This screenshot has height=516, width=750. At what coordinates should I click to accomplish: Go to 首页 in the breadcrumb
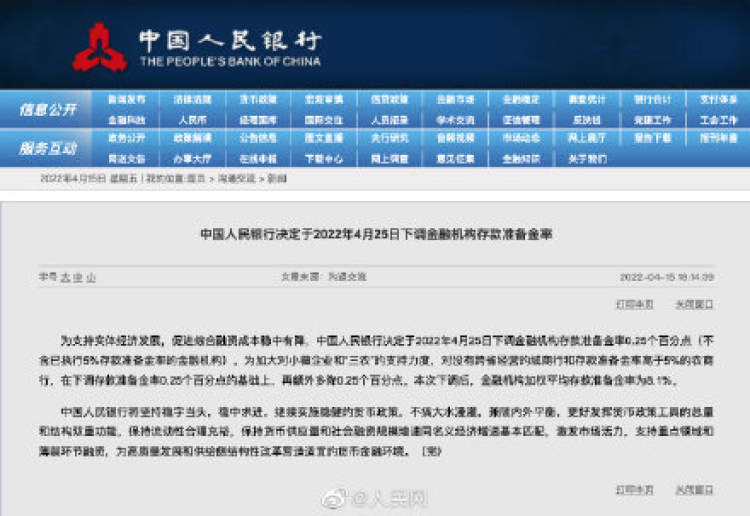196,179
